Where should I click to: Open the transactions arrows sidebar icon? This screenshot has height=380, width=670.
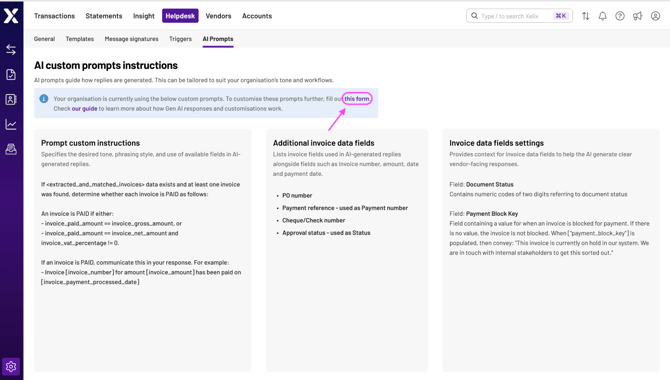[11, 50]
